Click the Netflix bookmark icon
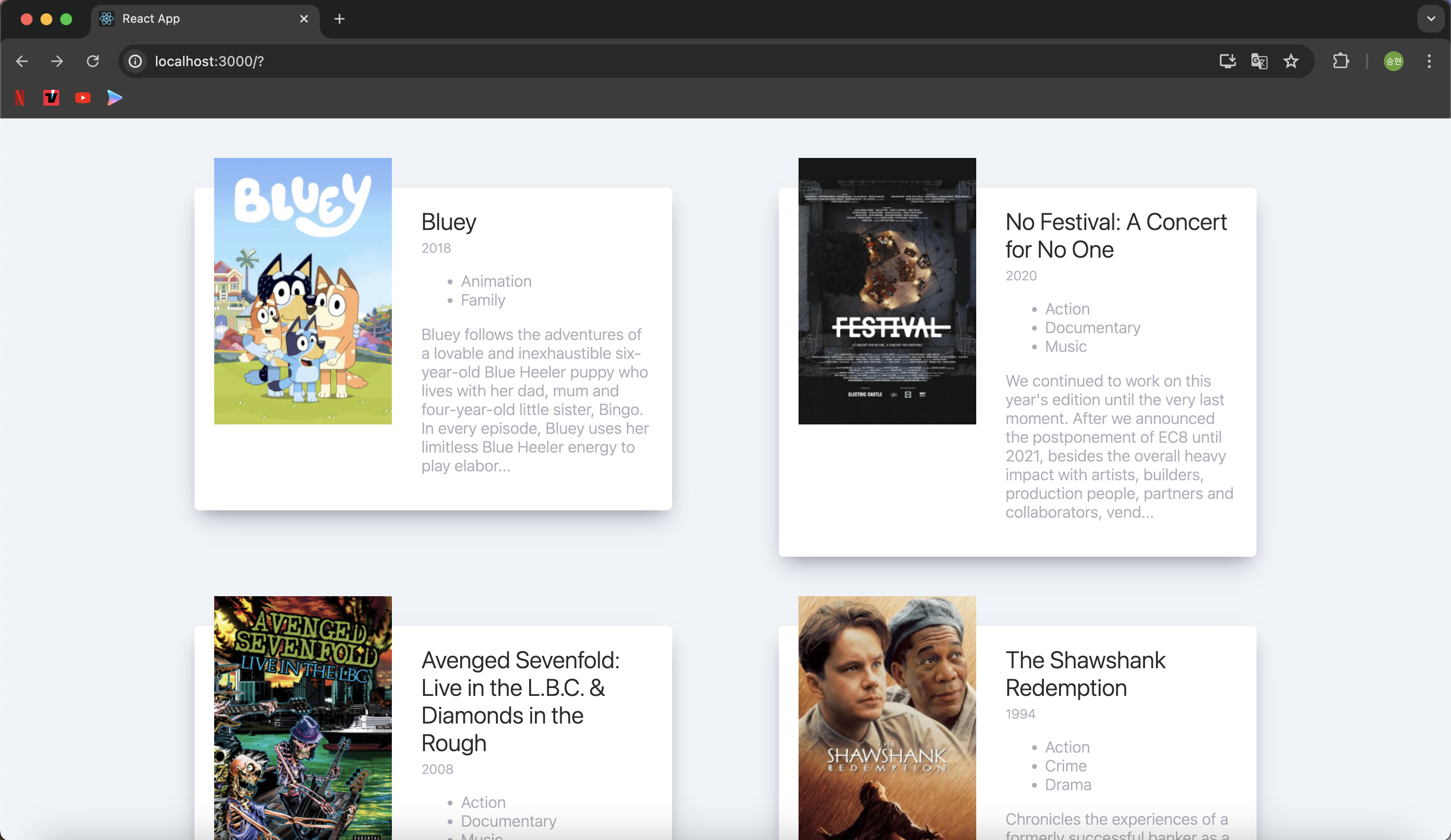The height and width of the screenshot is (840, 1451). tap(20, 98)
